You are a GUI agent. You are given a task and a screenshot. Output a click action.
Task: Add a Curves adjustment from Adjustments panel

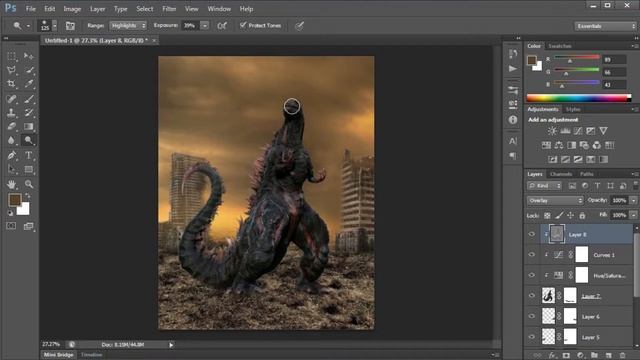pyautogui.click(x=578, y=131)
